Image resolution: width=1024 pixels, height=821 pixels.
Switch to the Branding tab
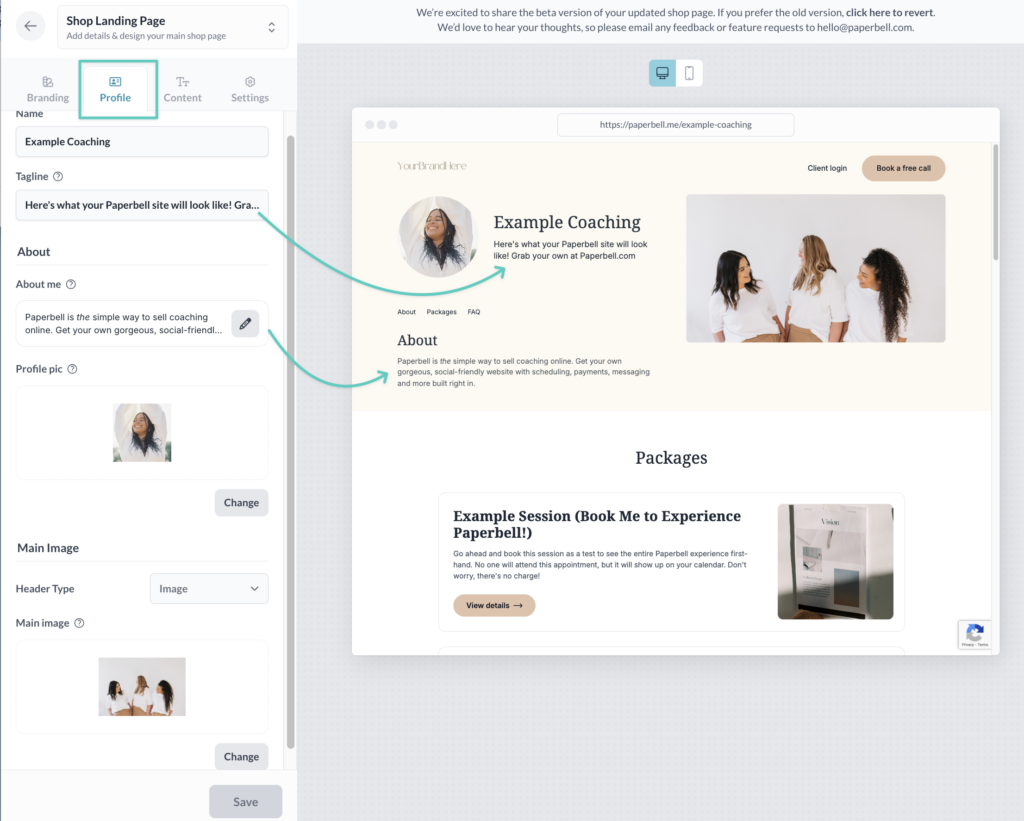coord(48,90)
